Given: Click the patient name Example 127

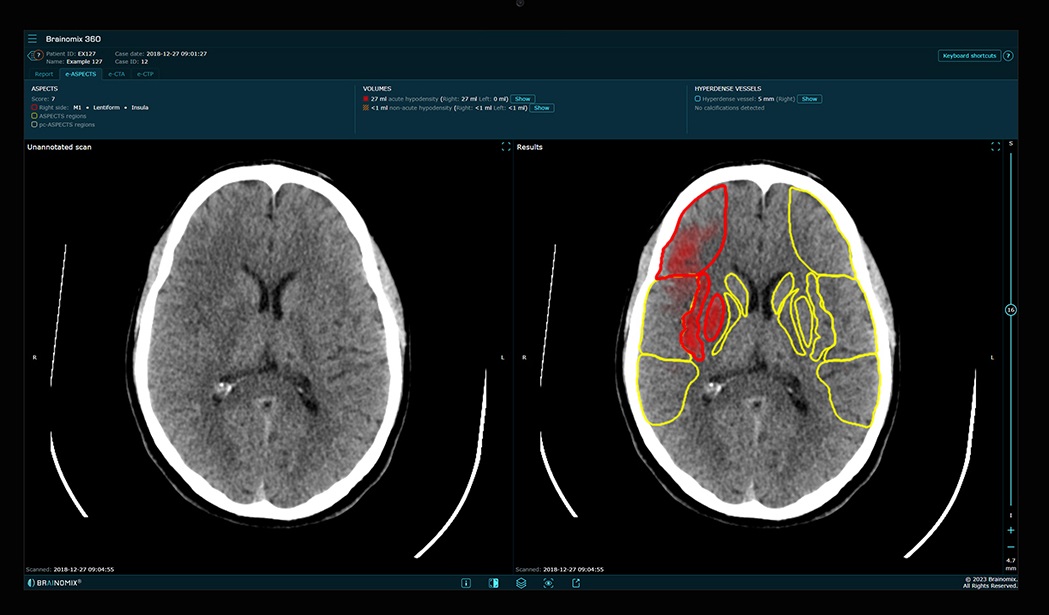Looking at the screenshot, I should (84, 62).
